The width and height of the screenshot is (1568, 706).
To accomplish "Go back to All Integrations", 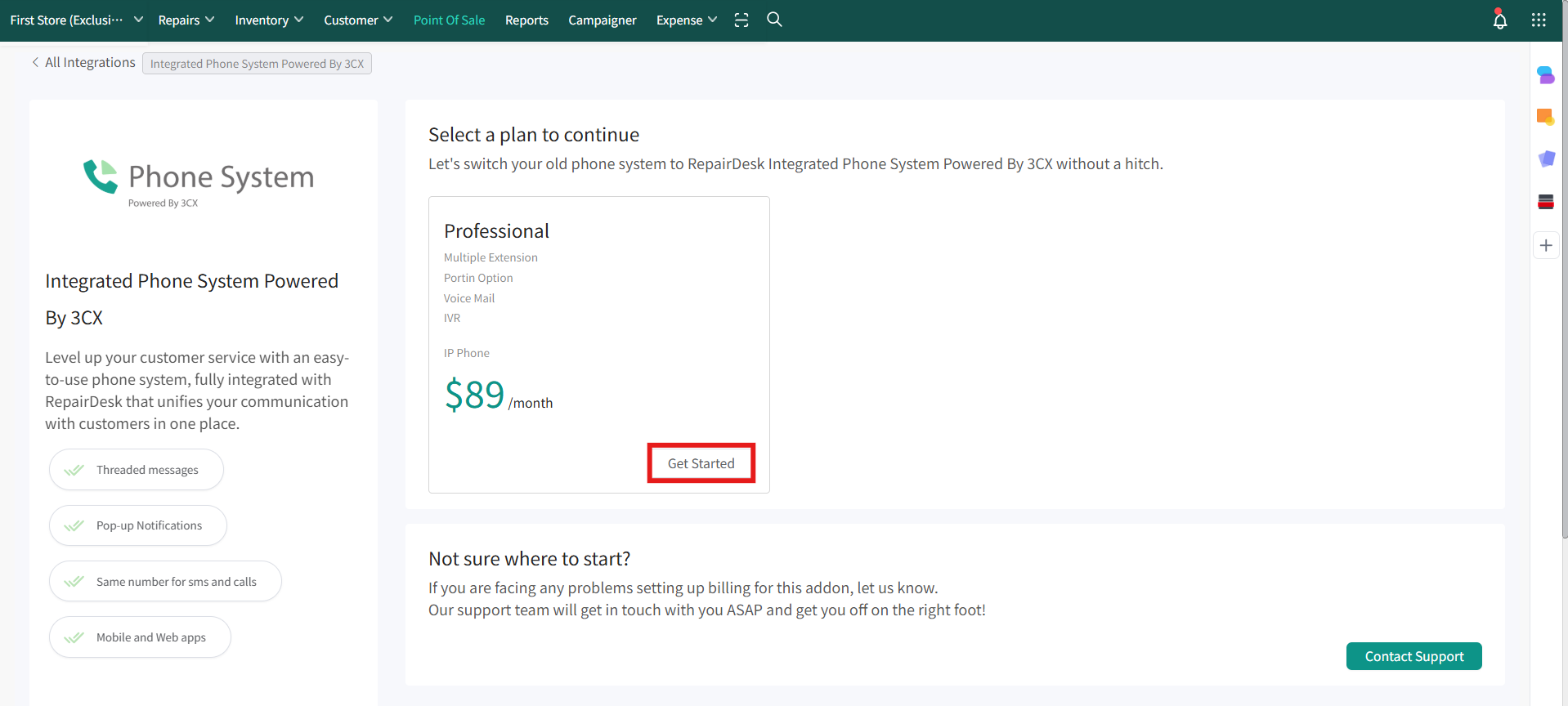I will [x=83, y=63].
